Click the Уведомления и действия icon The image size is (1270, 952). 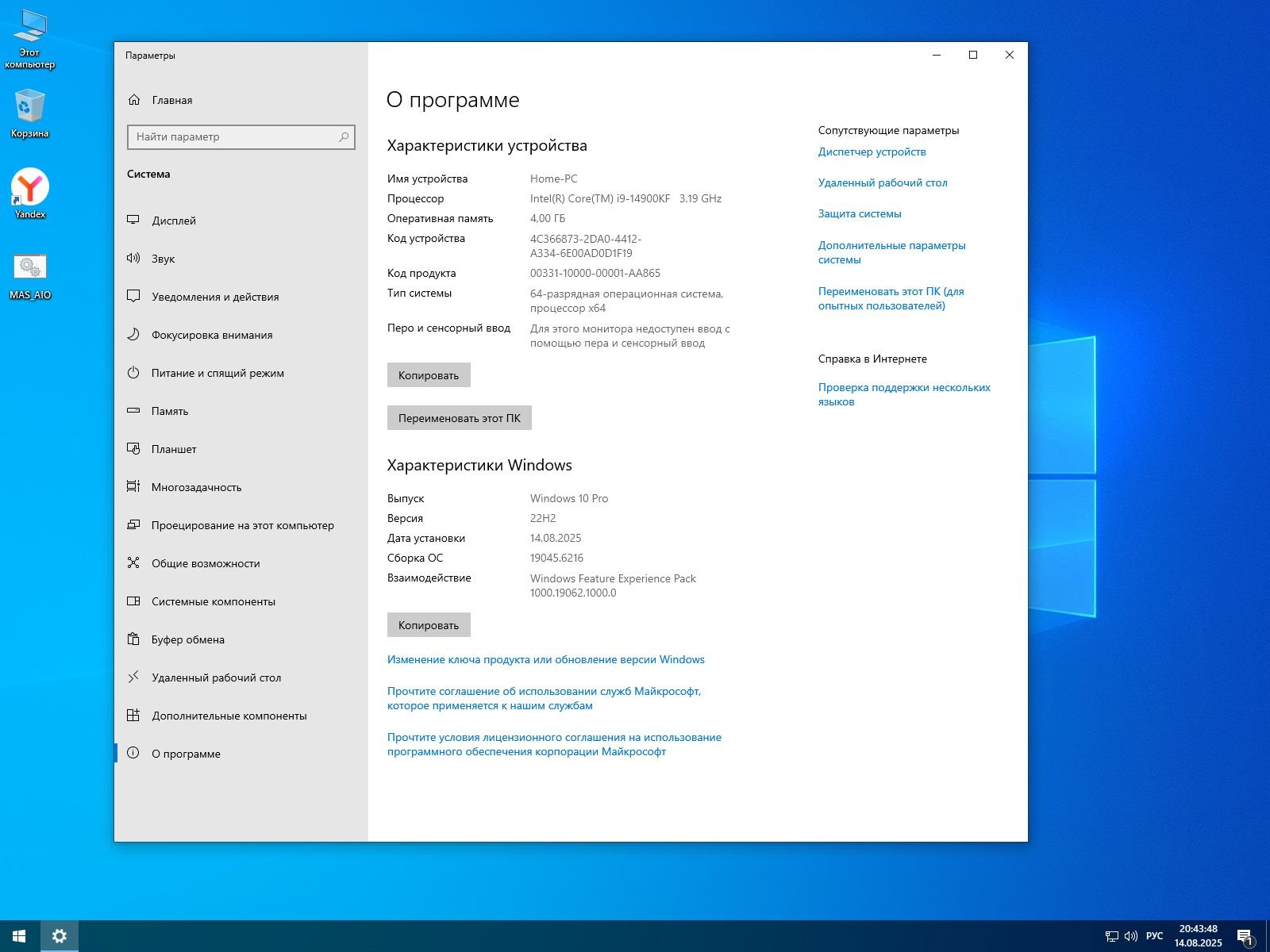click(x=133, y=297)
